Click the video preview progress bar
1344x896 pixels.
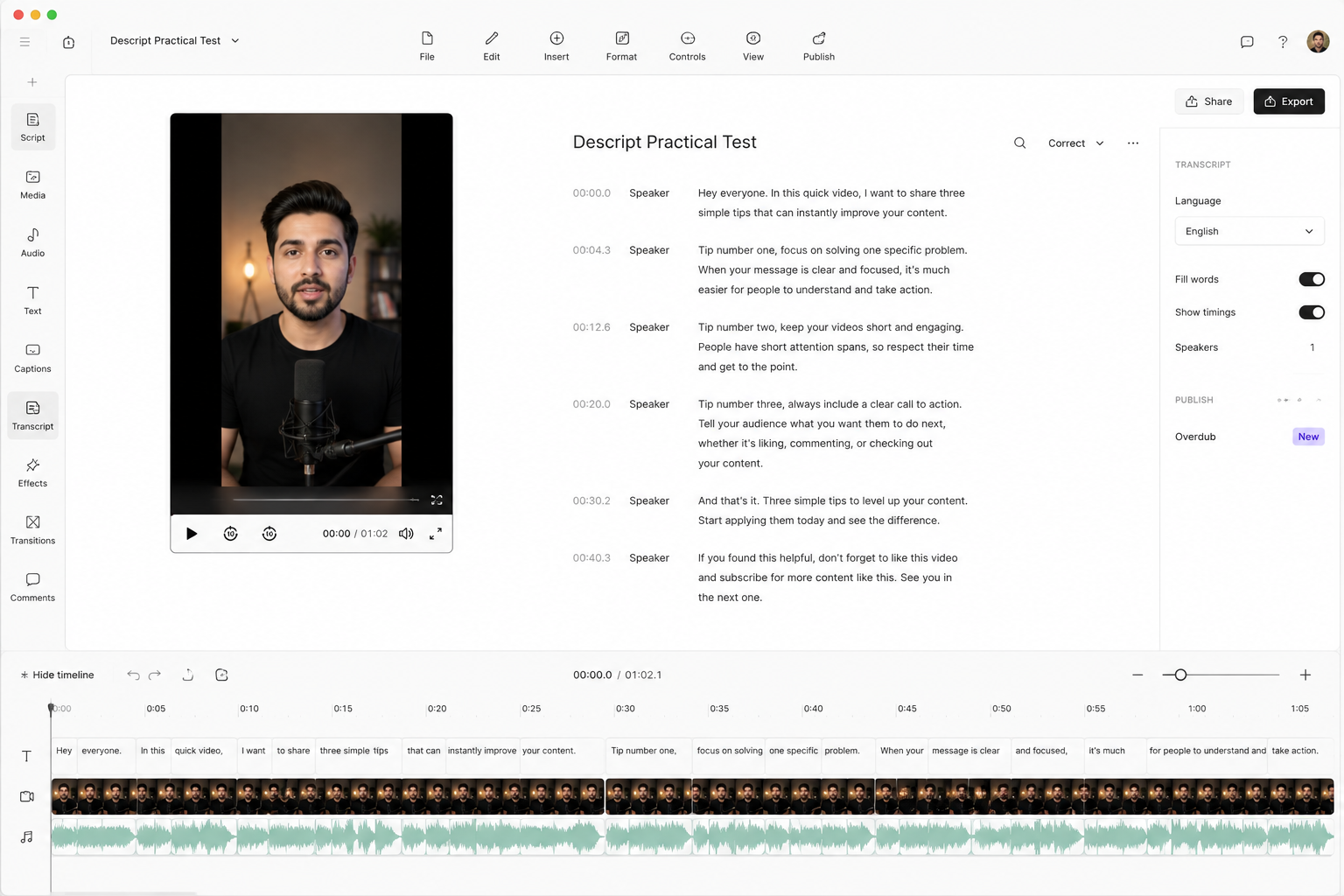326,500
